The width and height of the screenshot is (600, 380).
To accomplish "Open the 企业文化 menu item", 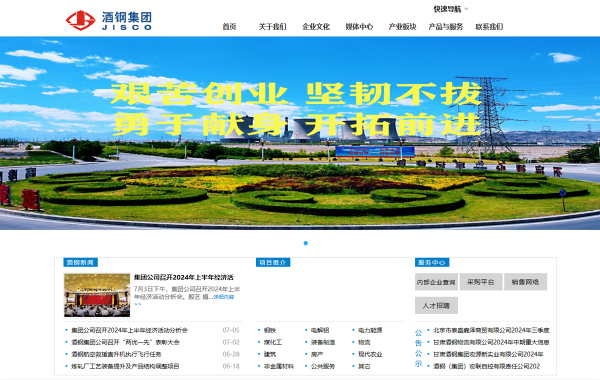I will pos(316,26).
